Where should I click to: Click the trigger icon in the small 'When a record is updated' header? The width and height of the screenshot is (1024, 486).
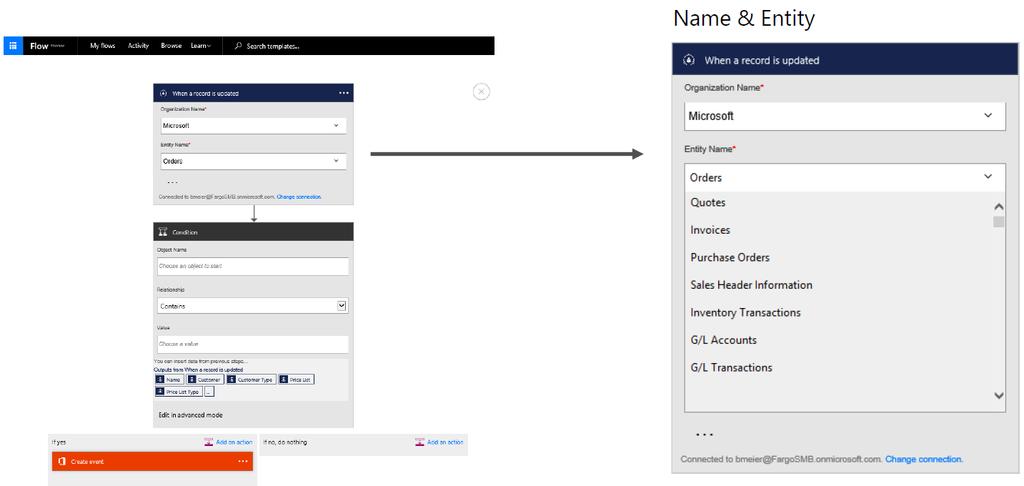click(163, 93)
